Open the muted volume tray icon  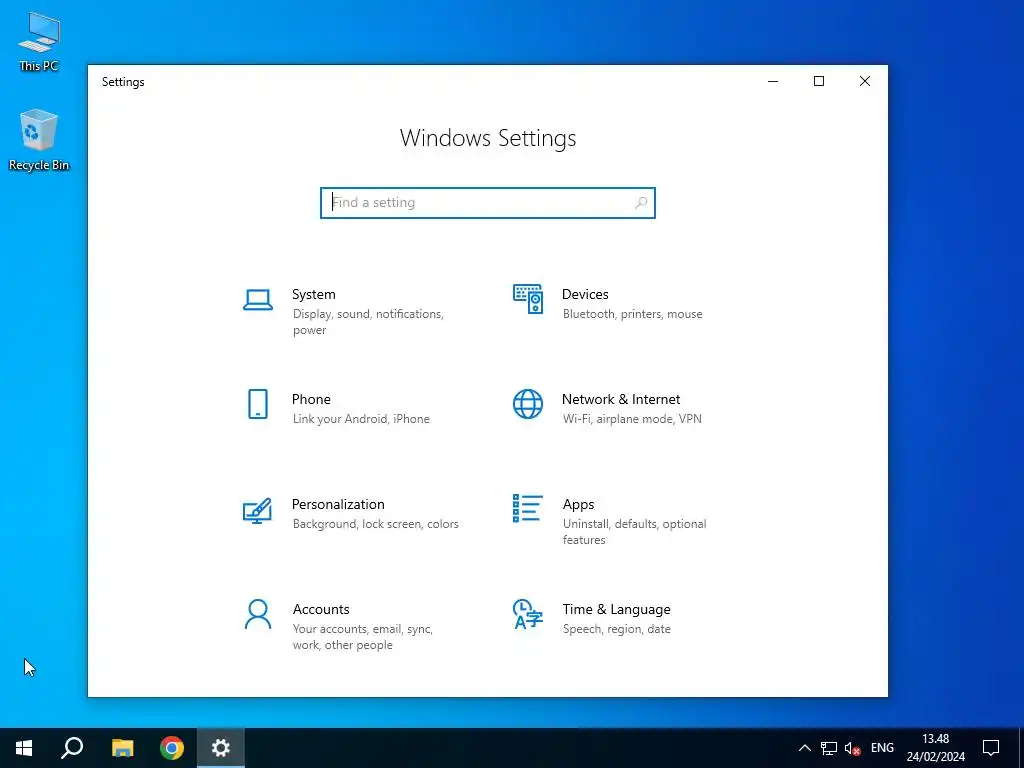coord(852,748)
